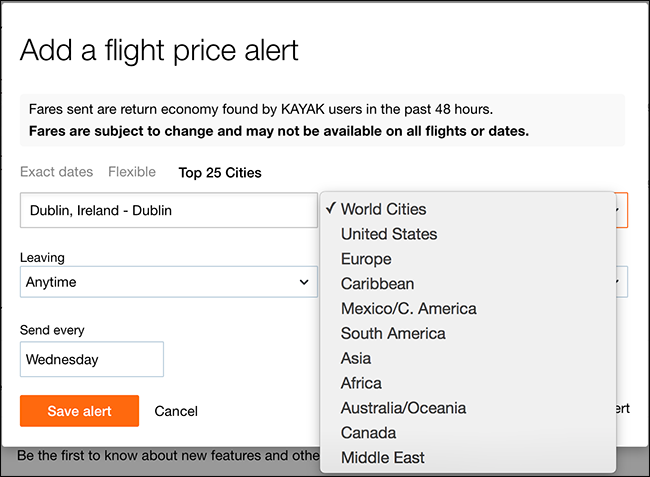Switch to the Exact dates tab
The image size is (650, 477).
(56, 172)
